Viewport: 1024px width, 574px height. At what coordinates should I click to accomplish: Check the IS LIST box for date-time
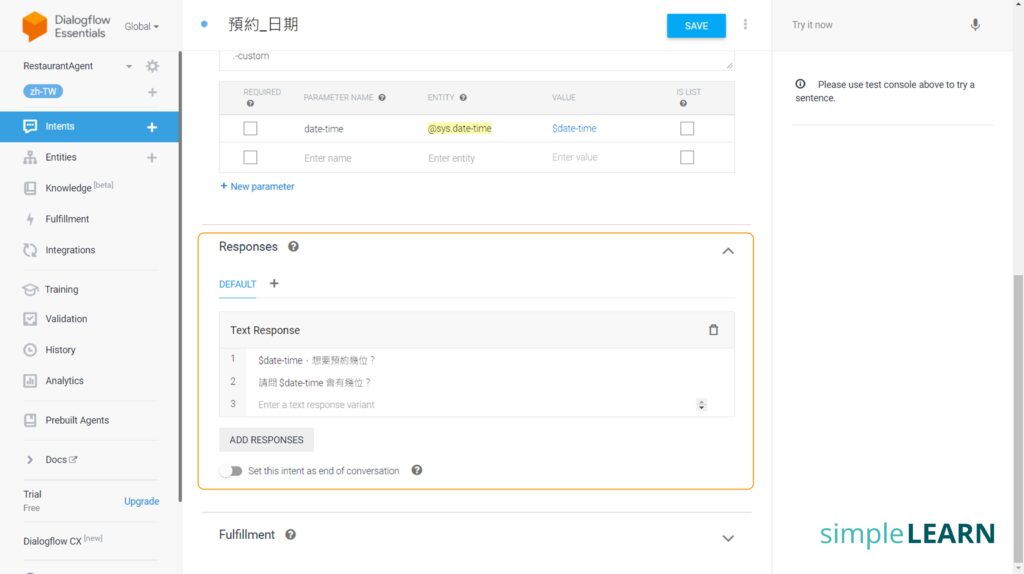coord(687,128)
